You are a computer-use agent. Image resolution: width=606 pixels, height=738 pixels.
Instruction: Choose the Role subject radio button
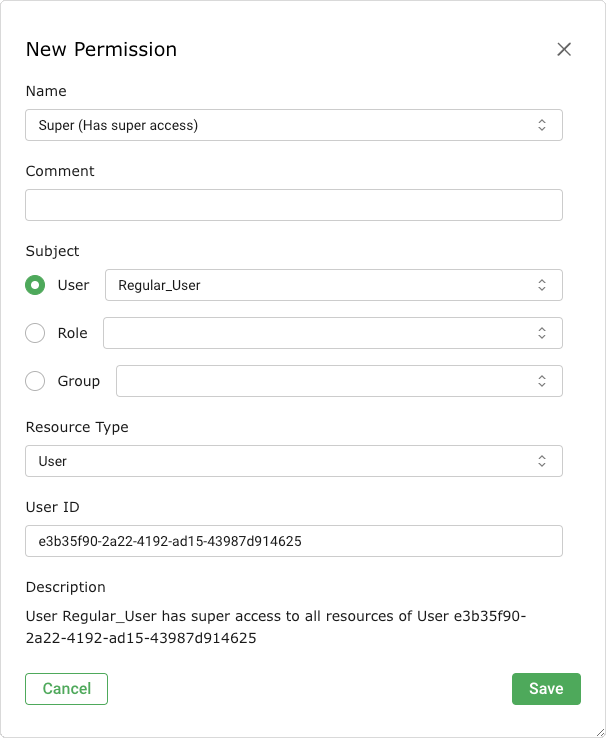click(35, 333)
